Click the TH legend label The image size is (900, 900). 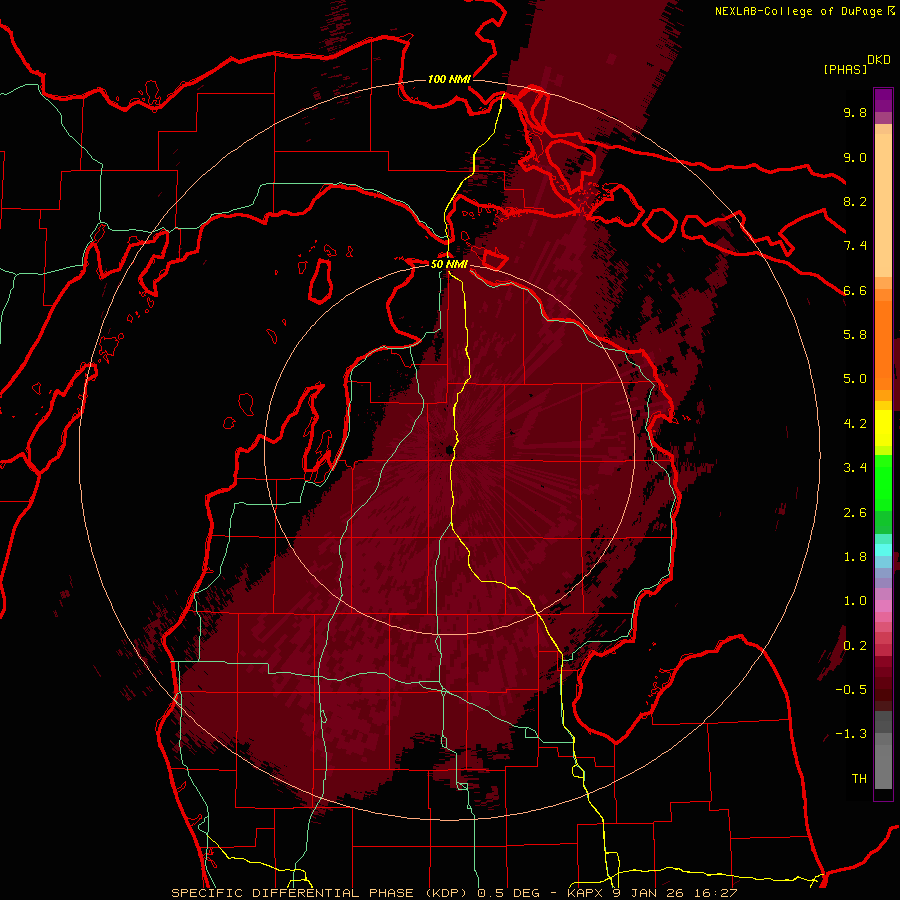(859, 779)
